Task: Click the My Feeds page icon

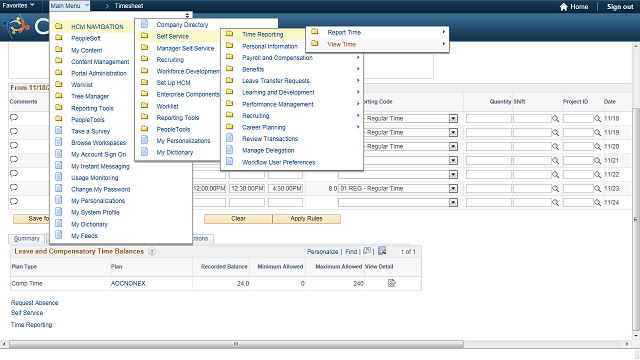Action: [x=59, y=235]
